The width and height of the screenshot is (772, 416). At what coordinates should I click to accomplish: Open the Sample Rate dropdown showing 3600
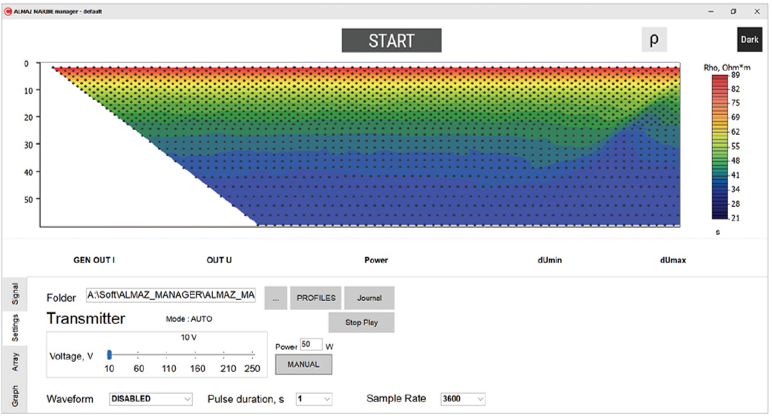point(462,398)
